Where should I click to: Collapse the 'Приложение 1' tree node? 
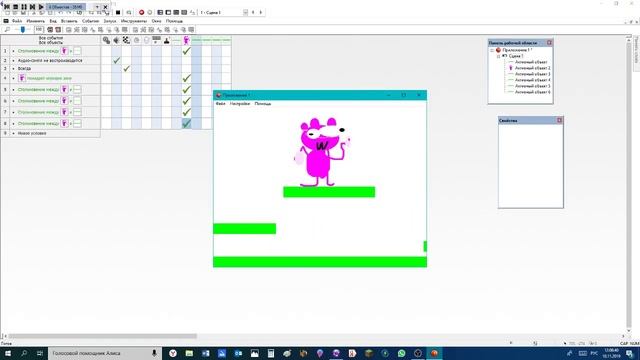coord(492,50)
